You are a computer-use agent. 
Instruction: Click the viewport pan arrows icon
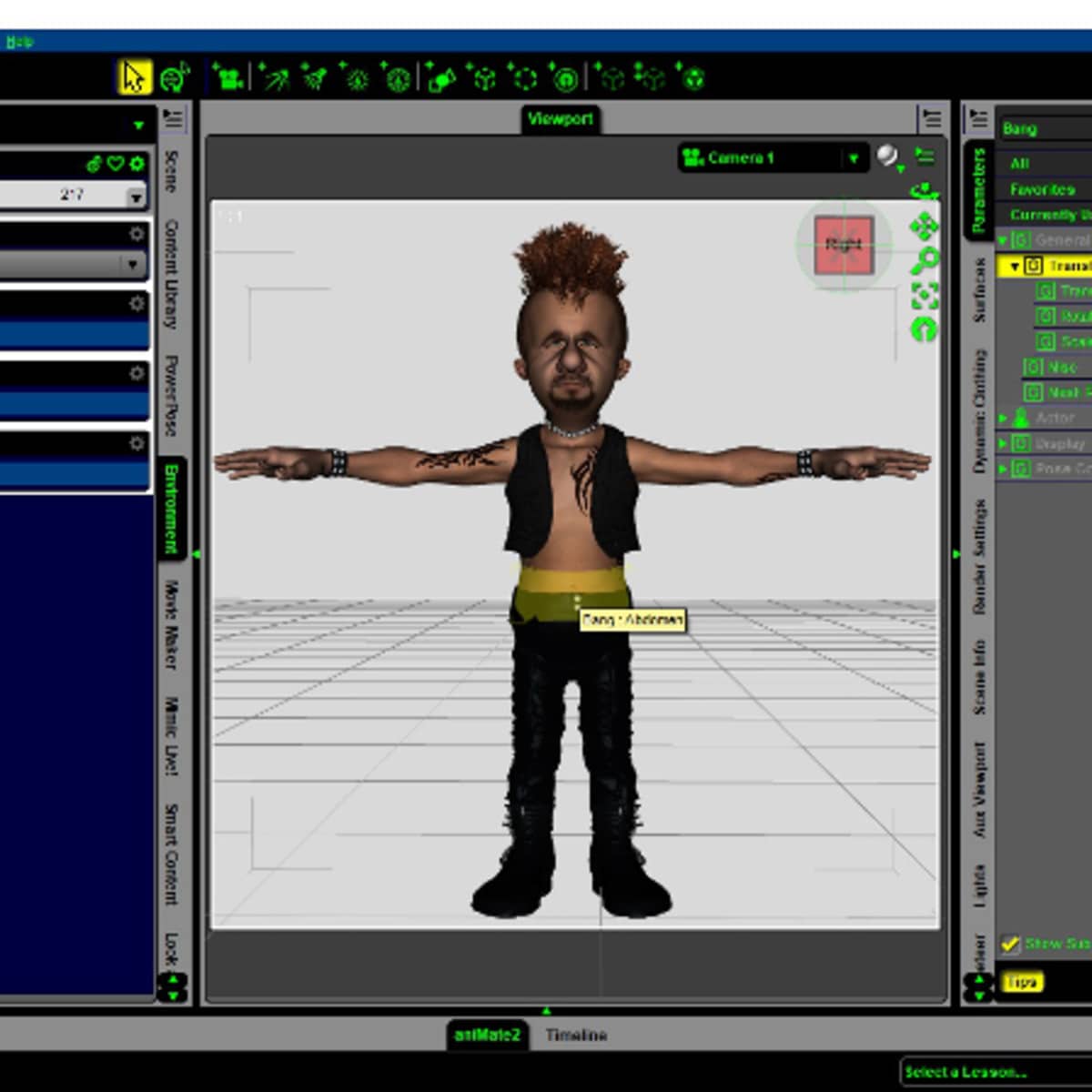pyautogui.click(x=925, y=226)
